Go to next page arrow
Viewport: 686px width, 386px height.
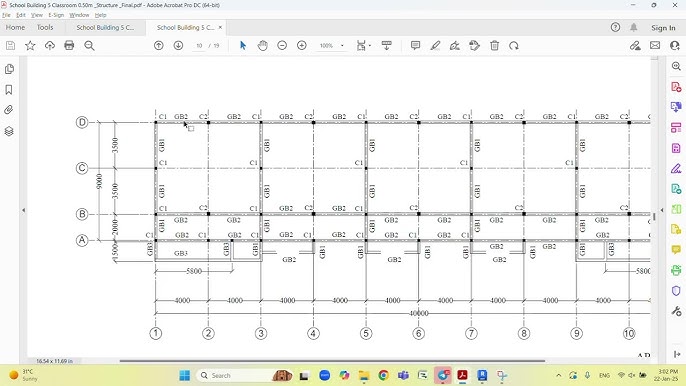(178, 46)
